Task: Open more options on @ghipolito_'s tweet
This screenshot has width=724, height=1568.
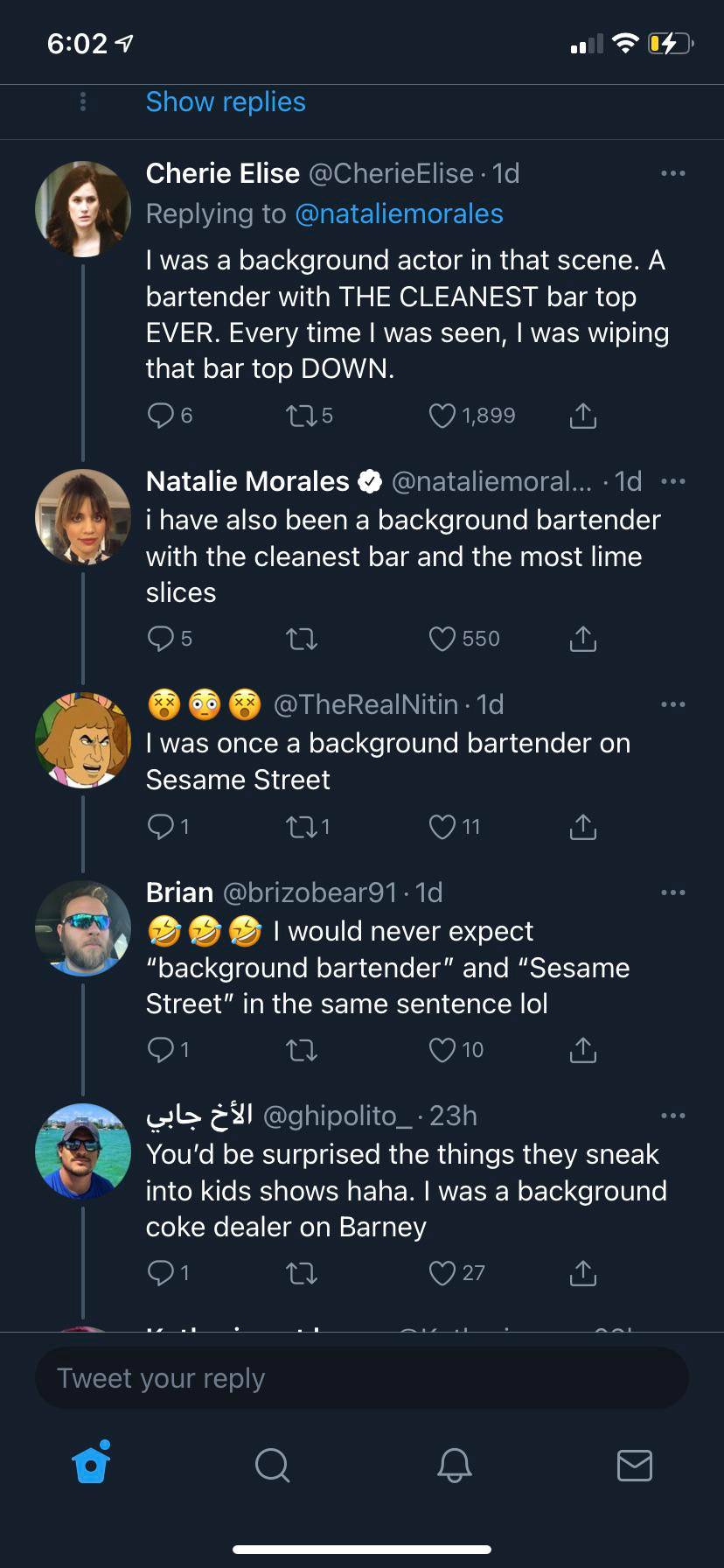Action: pyautogui.click(x=673, y=1115)
